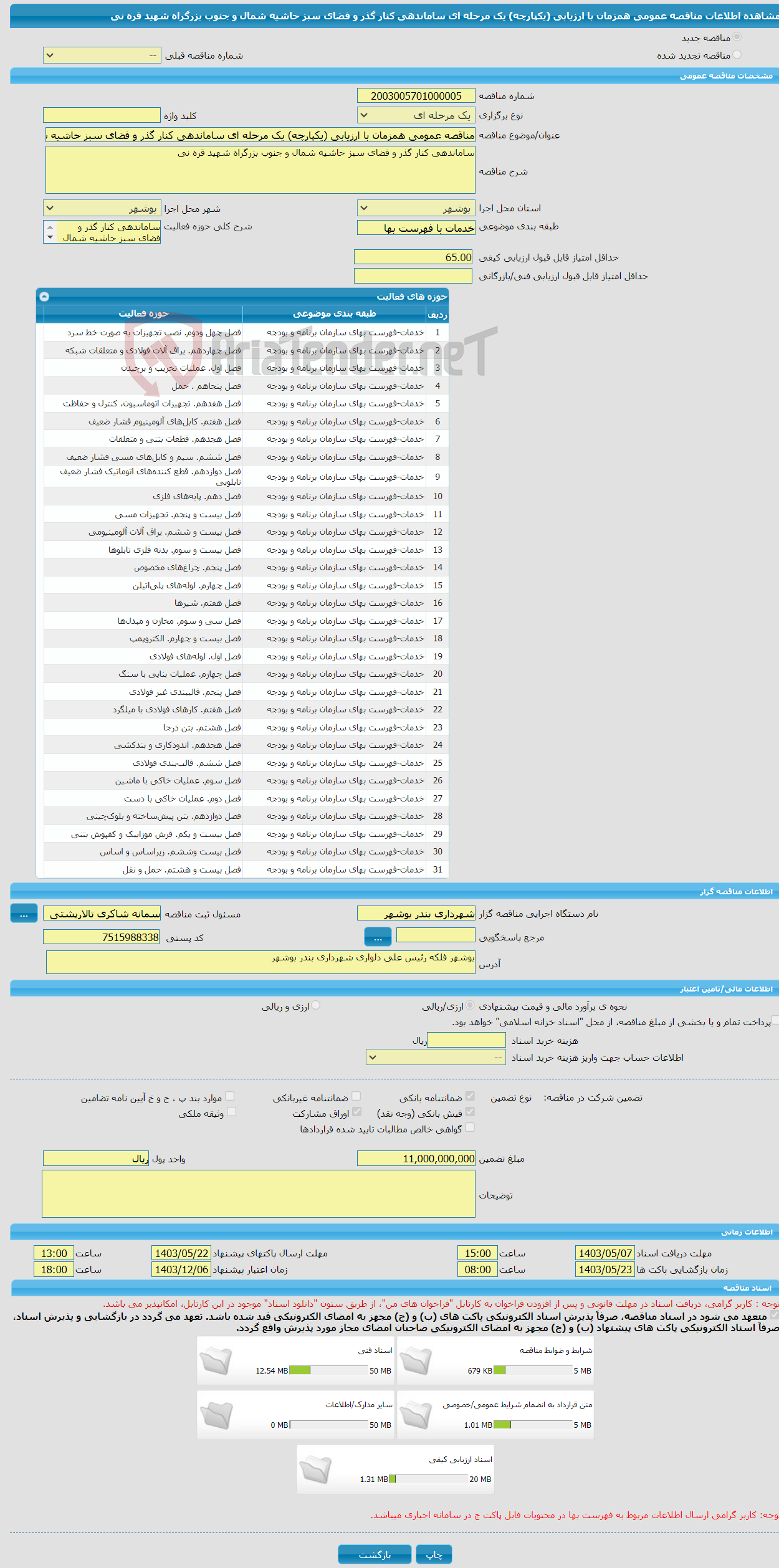Toggle موارد بند پ، ج و خ checkbox

coord(230,1096)
